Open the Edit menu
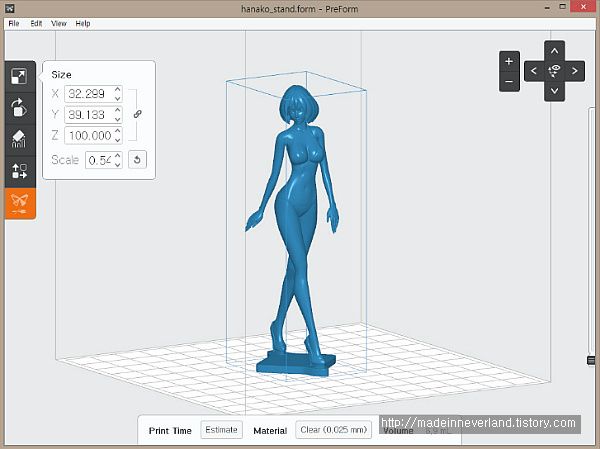 point(36,24)
